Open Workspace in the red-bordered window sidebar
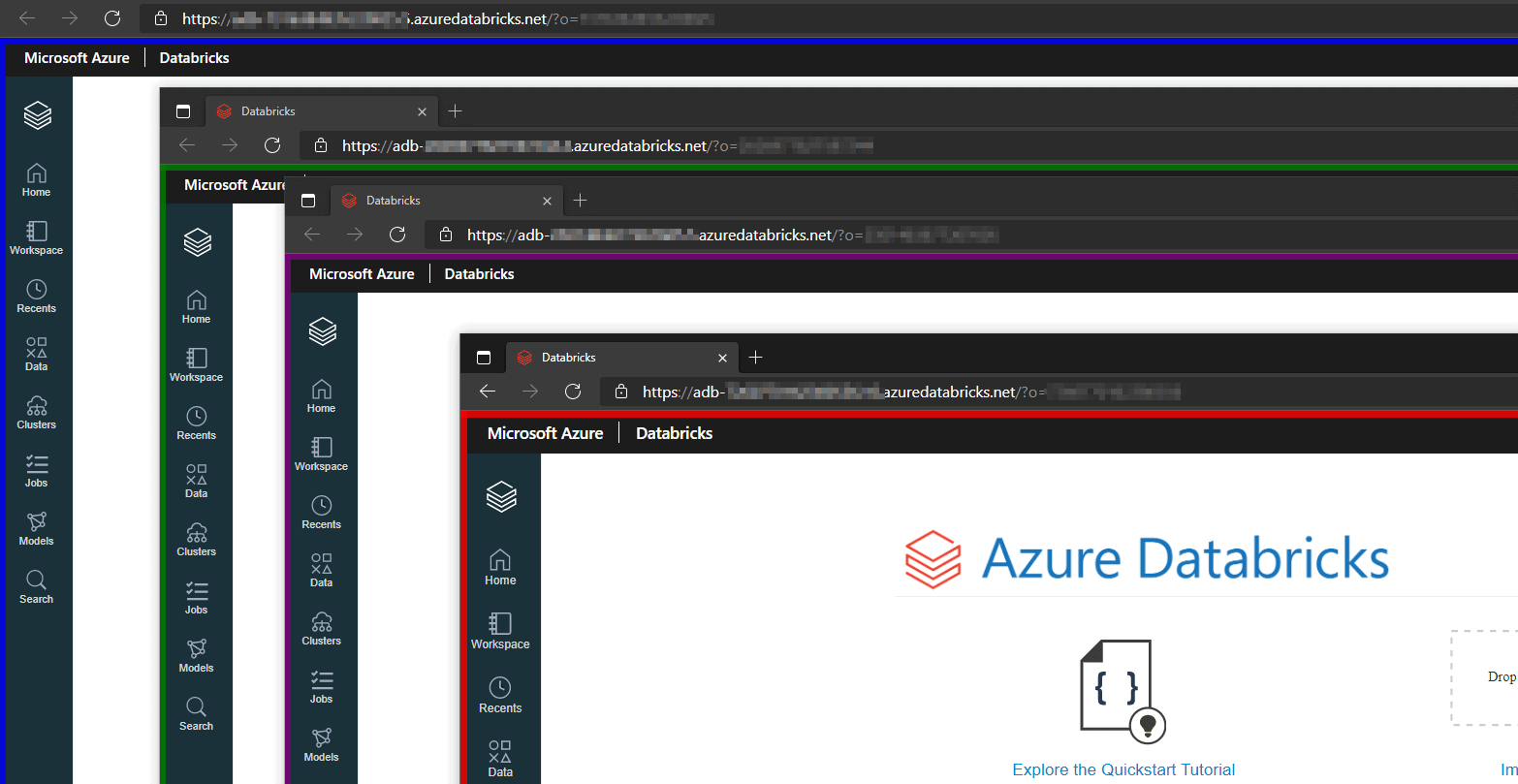 pyautogui.click(x=500, y=632)
